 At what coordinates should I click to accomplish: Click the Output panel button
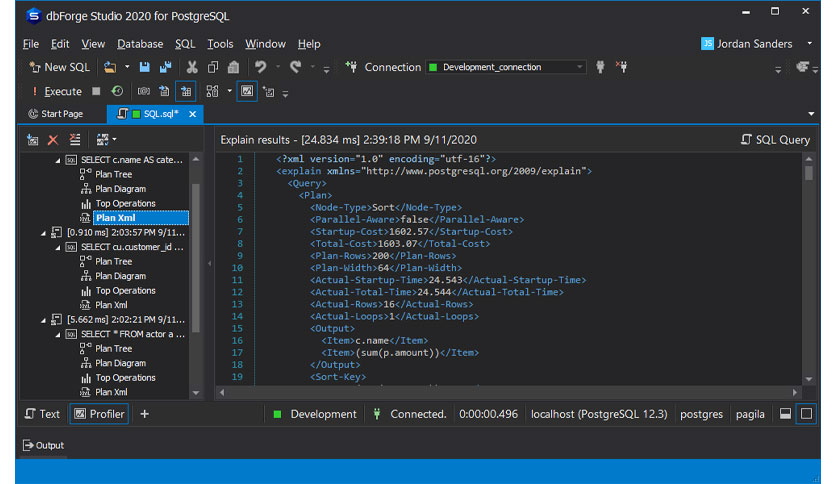43,445
